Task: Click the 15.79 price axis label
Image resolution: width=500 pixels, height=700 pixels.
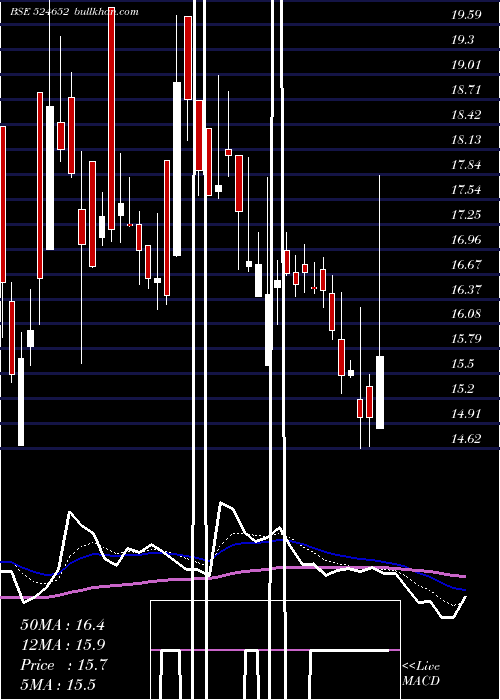Action: click(466, 338)
